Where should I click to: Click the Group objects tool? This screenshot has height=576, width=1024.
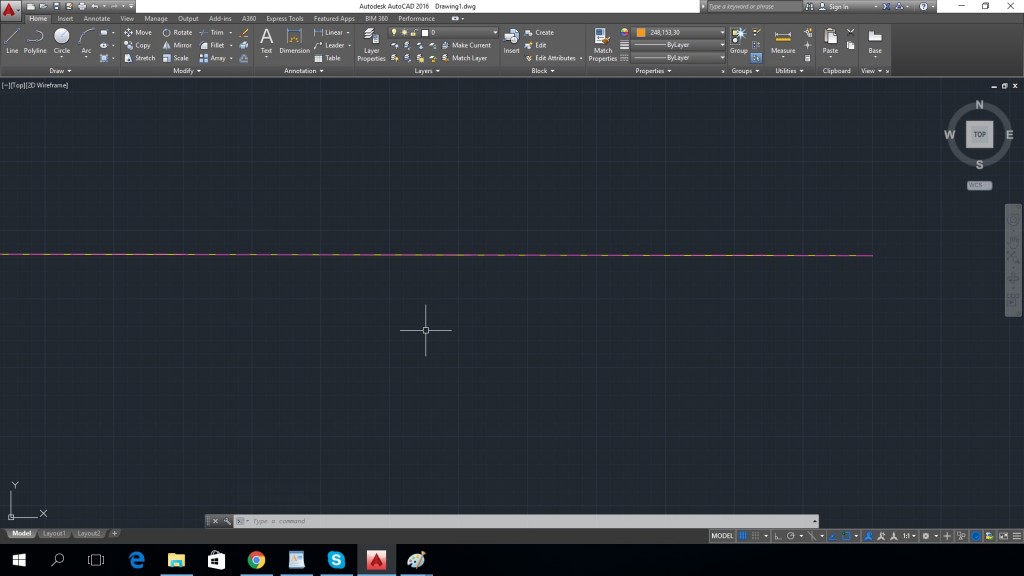point(739,40)
